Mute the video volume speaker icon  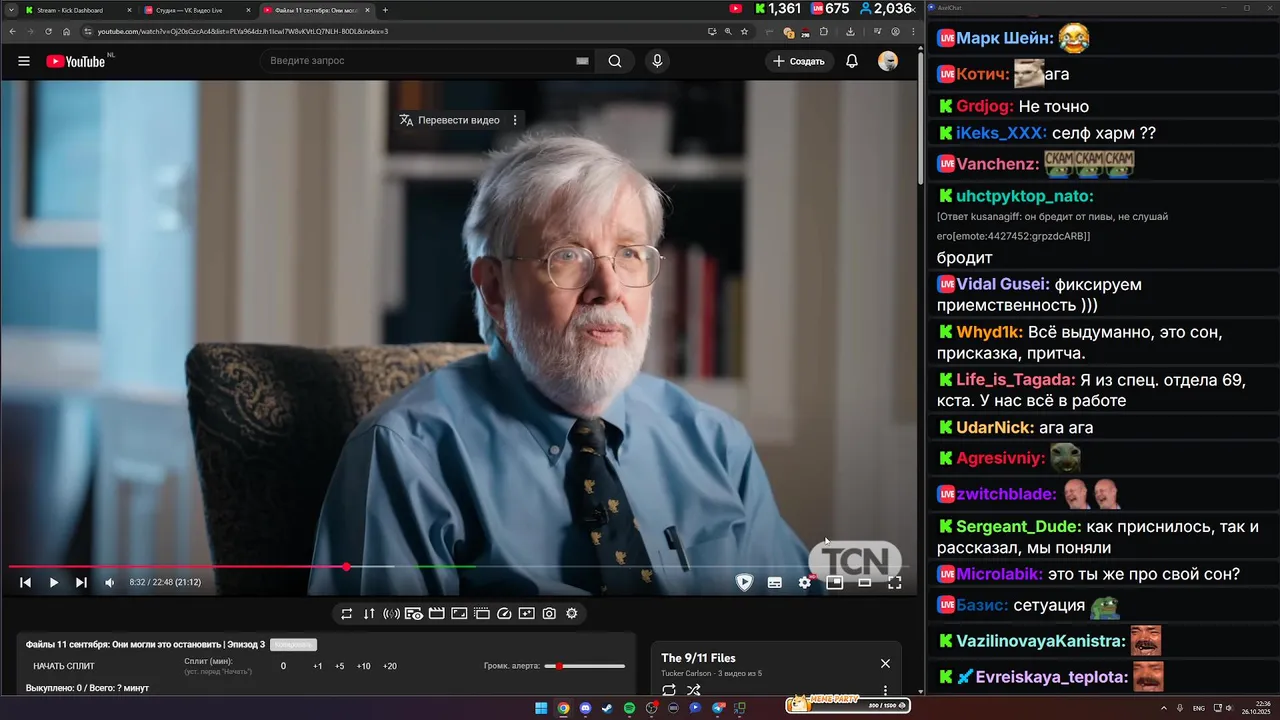pos(110,582)
